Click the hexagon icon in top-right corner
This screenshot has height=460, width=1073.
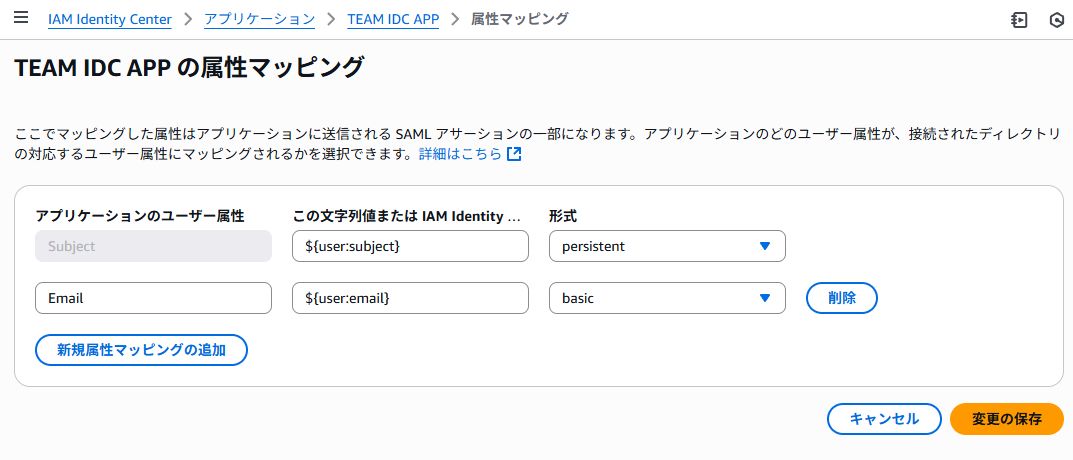click(x=1056, y=20)
